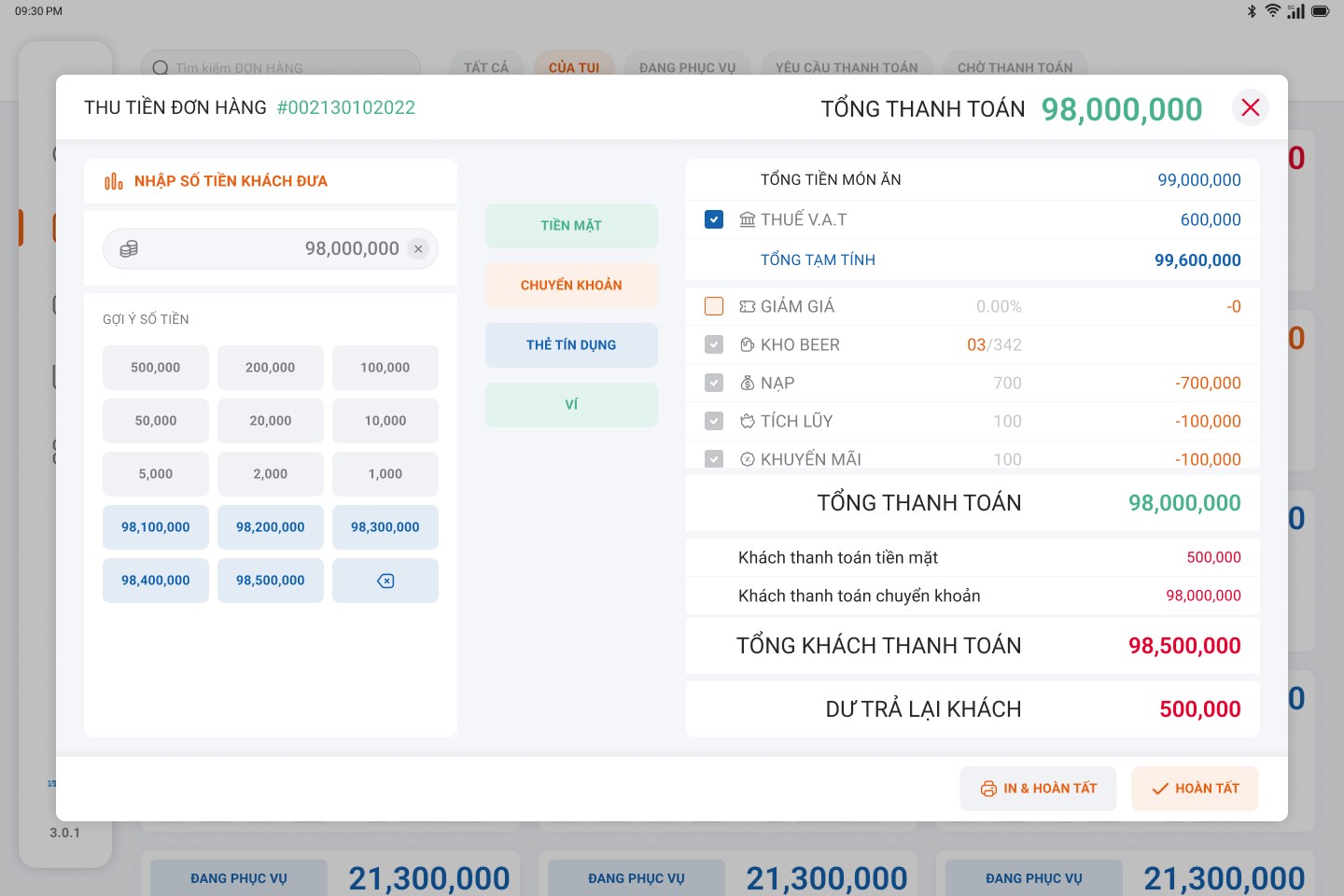Toggle the NẠP checkbox
The image size is (1344, 896).
click(714, 383)
